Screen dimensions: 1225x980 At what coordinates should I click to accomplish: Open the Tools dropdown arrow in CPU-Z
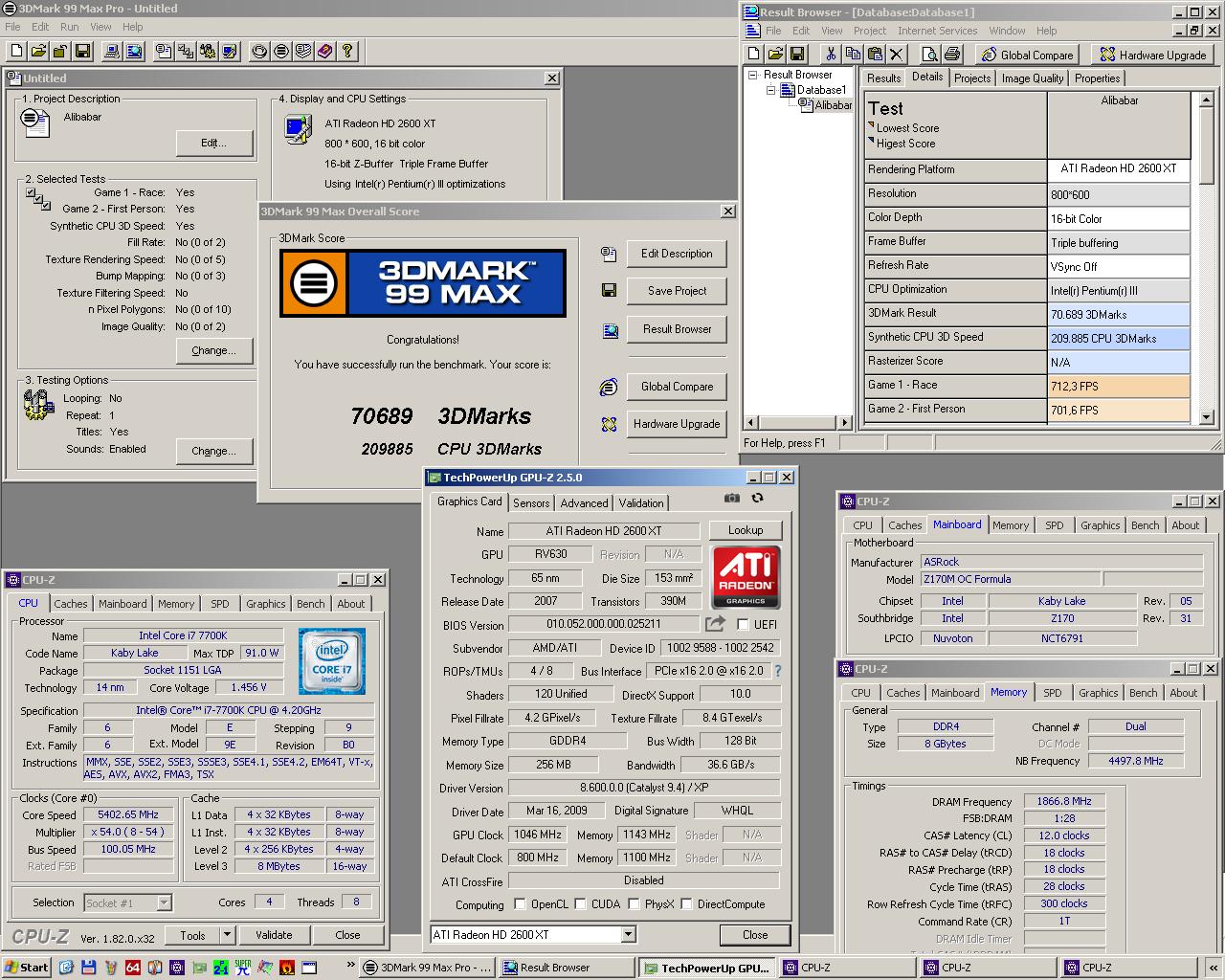227,935
